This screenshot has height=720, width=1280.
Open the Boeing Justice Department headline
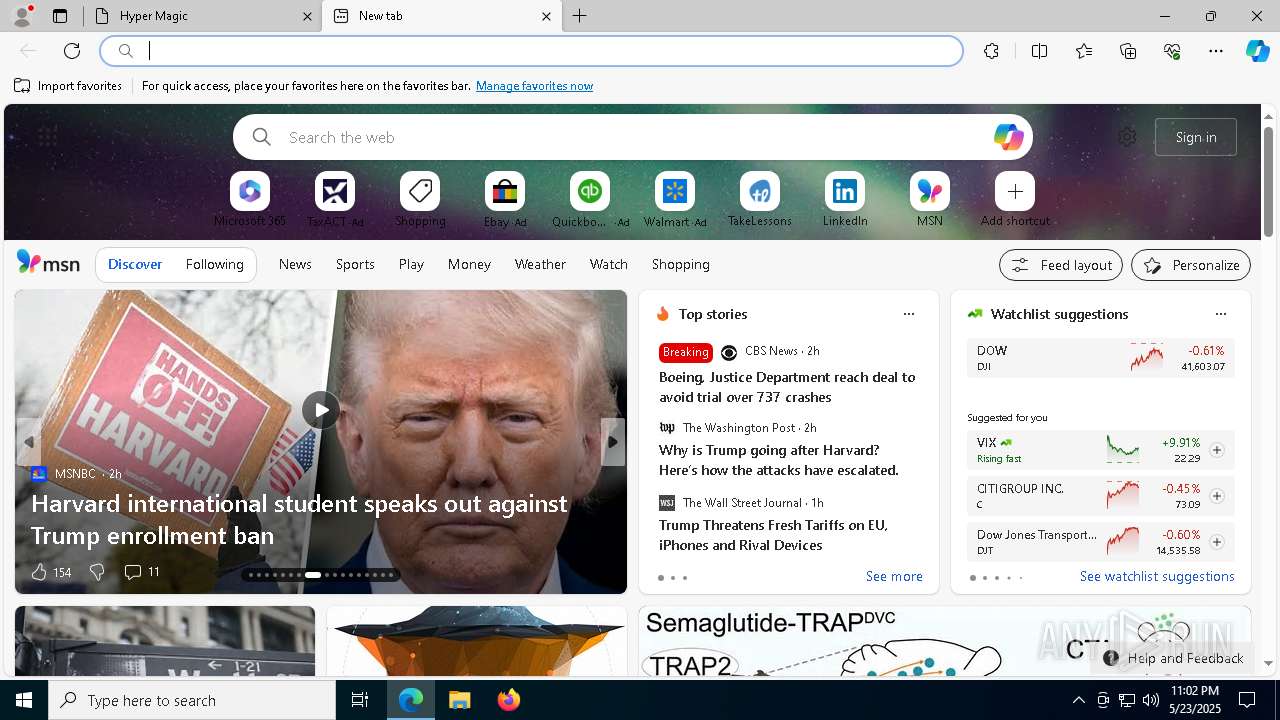pos(787,387)
